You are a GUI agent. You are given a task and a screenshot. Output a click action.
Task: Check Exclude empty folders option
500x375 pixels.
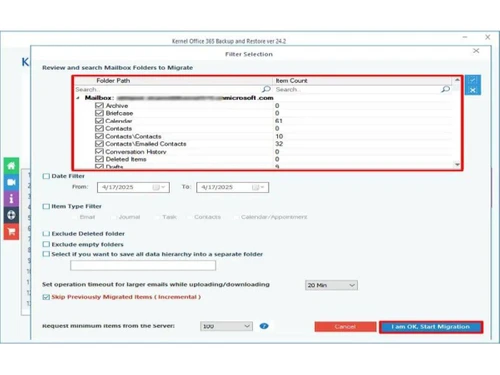[x=46, y=244]
